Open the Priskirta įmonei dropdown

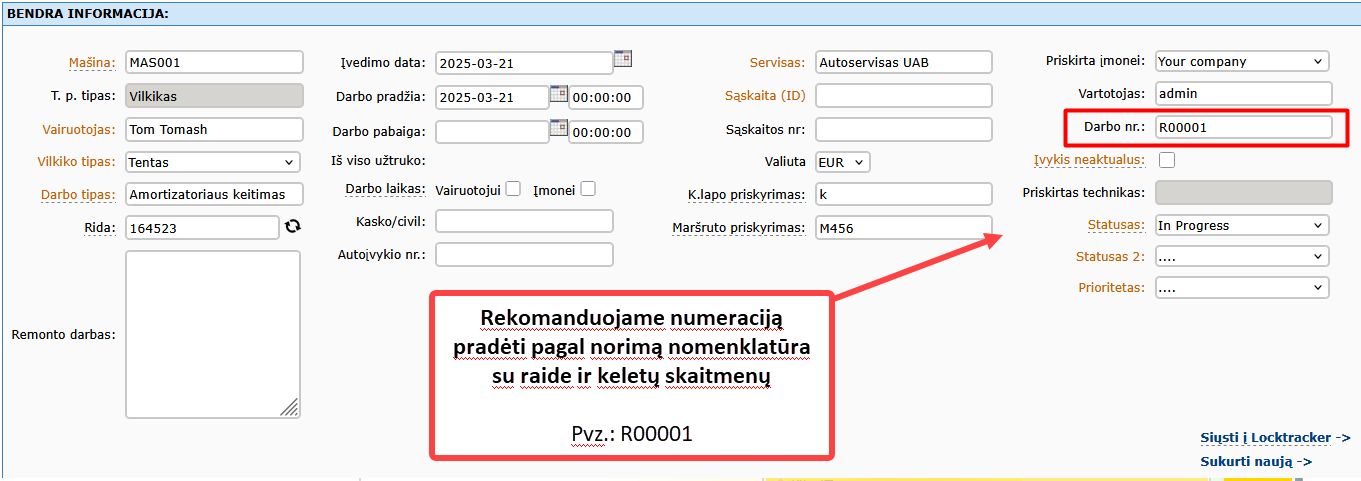point(1242,61)
